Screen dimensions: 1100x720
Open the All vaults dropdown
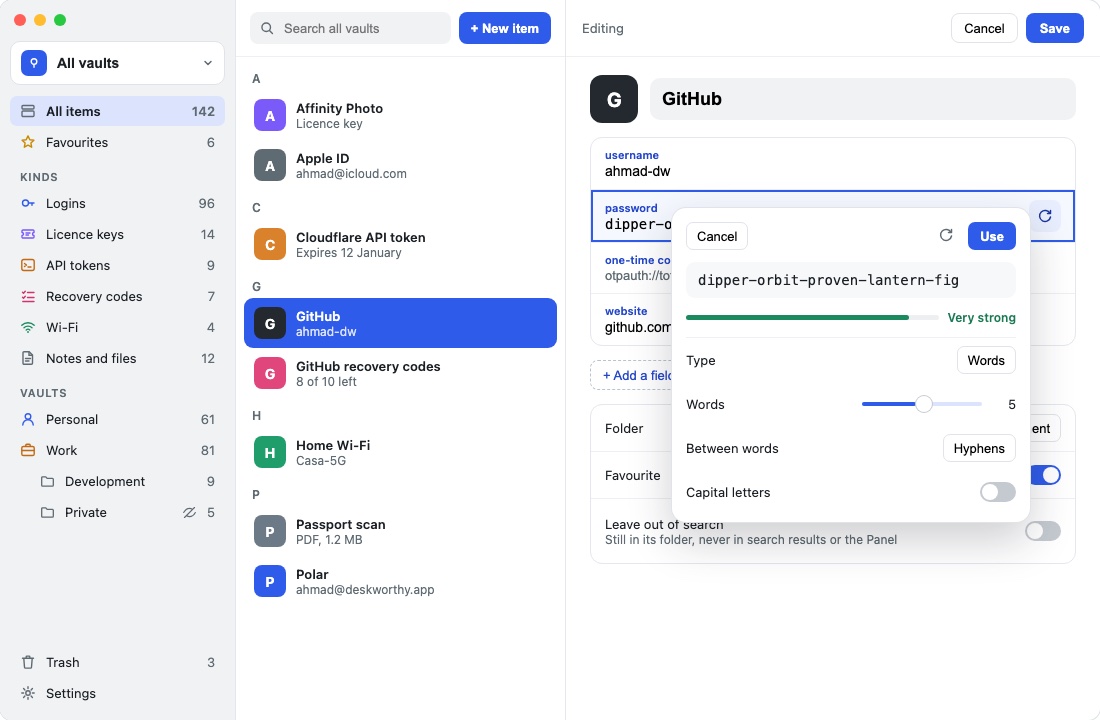pos(117,63)
